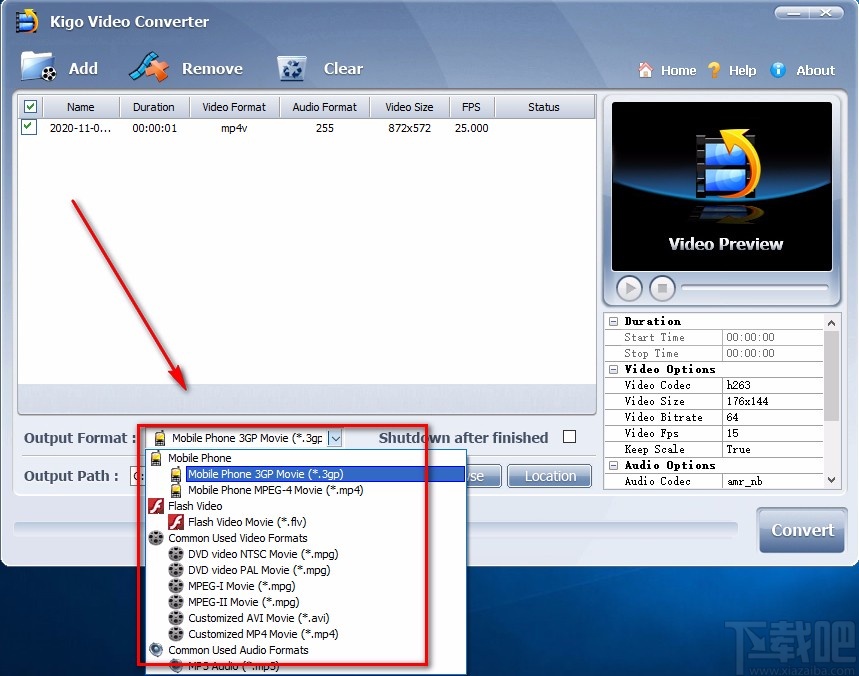This screenshot has height=676, width=859.
Task: Click phone icon in Output Format box
Action: click(159, 438)
